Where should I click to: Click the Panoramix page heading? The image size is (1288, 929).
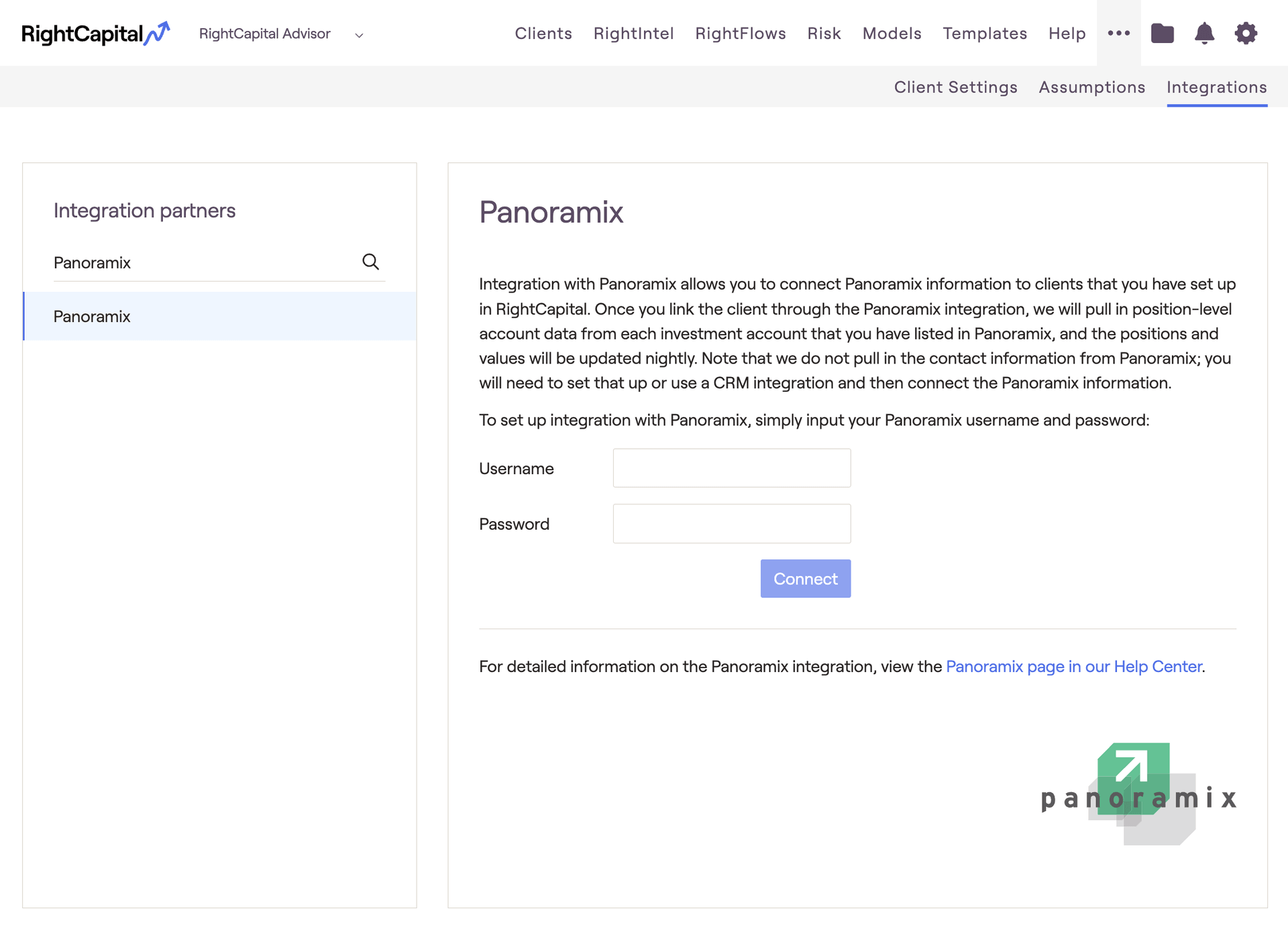(551, 212)
